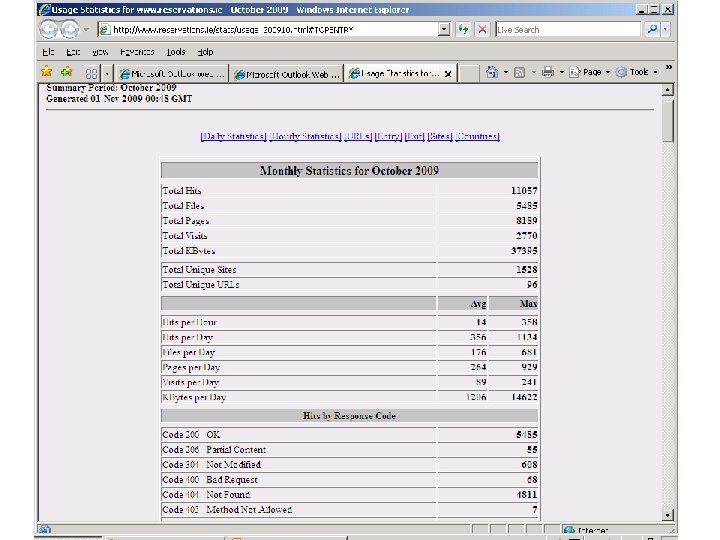Open the Feeds dropdown arrow
The width and height of the screenshot is (720, 540).
point(534,72)
